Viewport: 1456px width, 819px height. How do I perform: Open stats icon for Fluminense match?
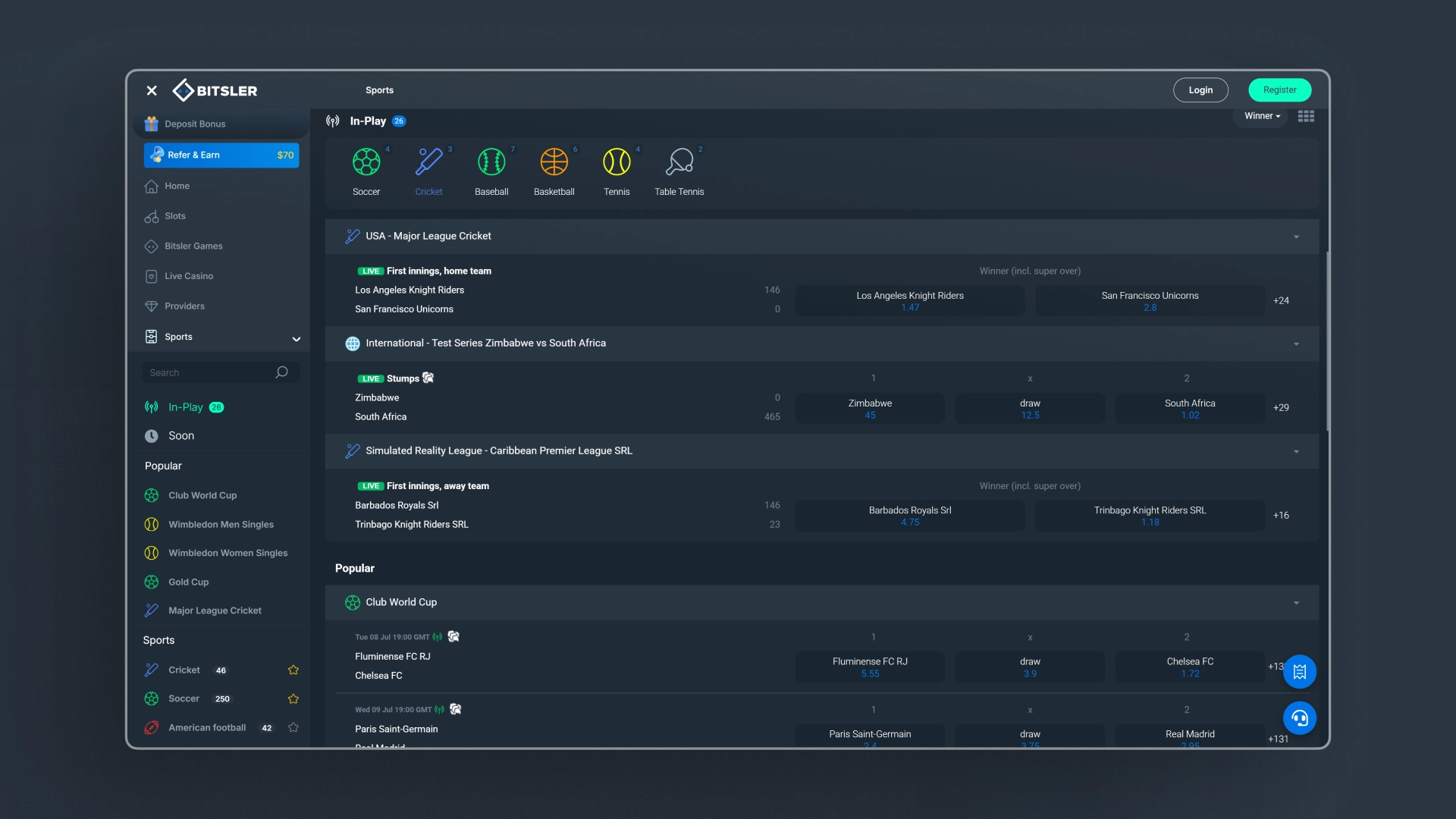pyautogui.click(x=453, y=636)
